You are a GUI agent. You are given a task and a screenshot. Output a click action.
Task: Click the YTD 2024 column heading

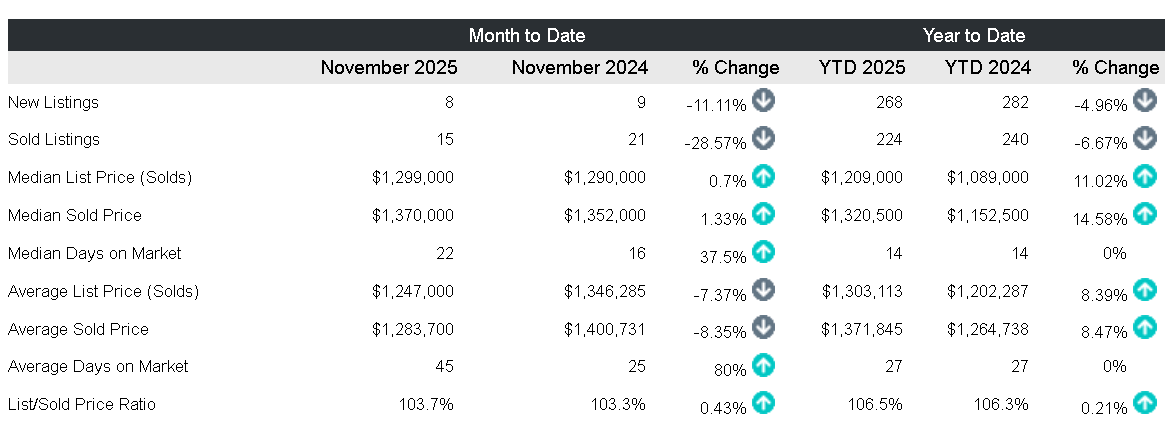[987, 68]
